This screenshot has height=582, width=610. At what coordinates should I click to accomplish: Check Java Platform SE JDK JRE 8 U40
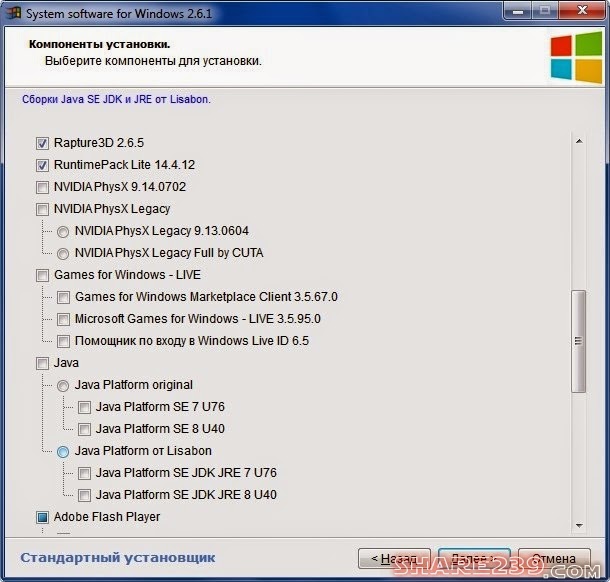pos(84,496)
